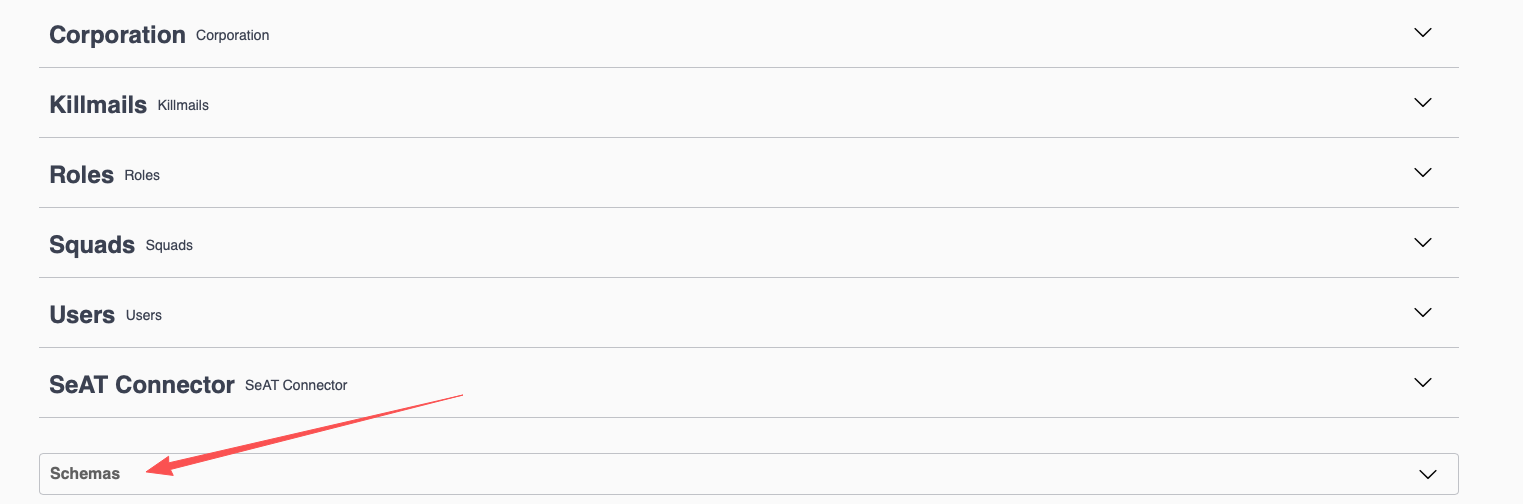Click the small Corporation description text
This screenshot has width=1523, height=504.
[232, 35]
